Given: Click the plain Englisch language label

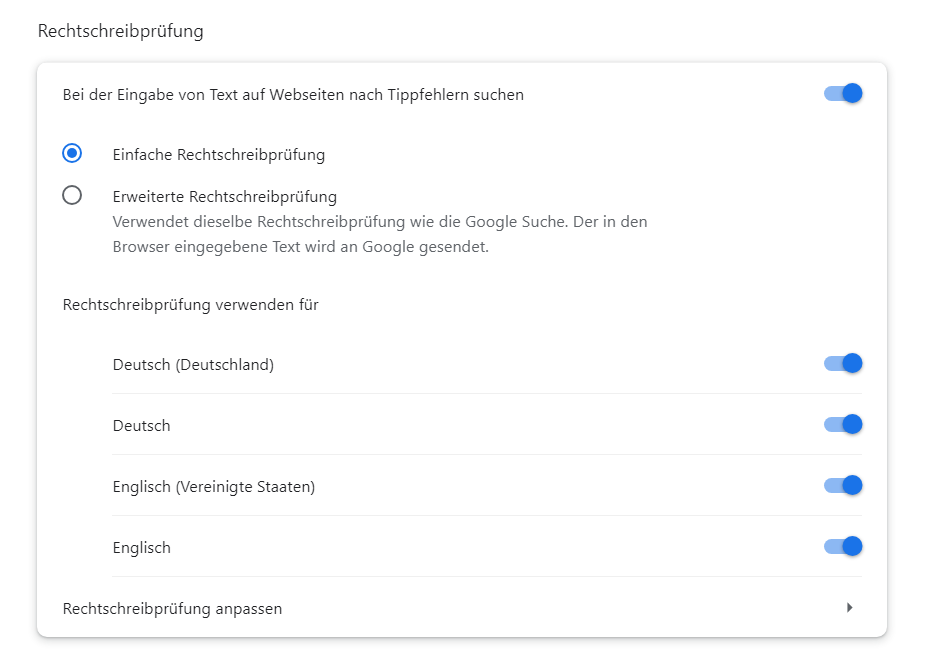Looking at the screenshot, I should [x=142, y=548].
